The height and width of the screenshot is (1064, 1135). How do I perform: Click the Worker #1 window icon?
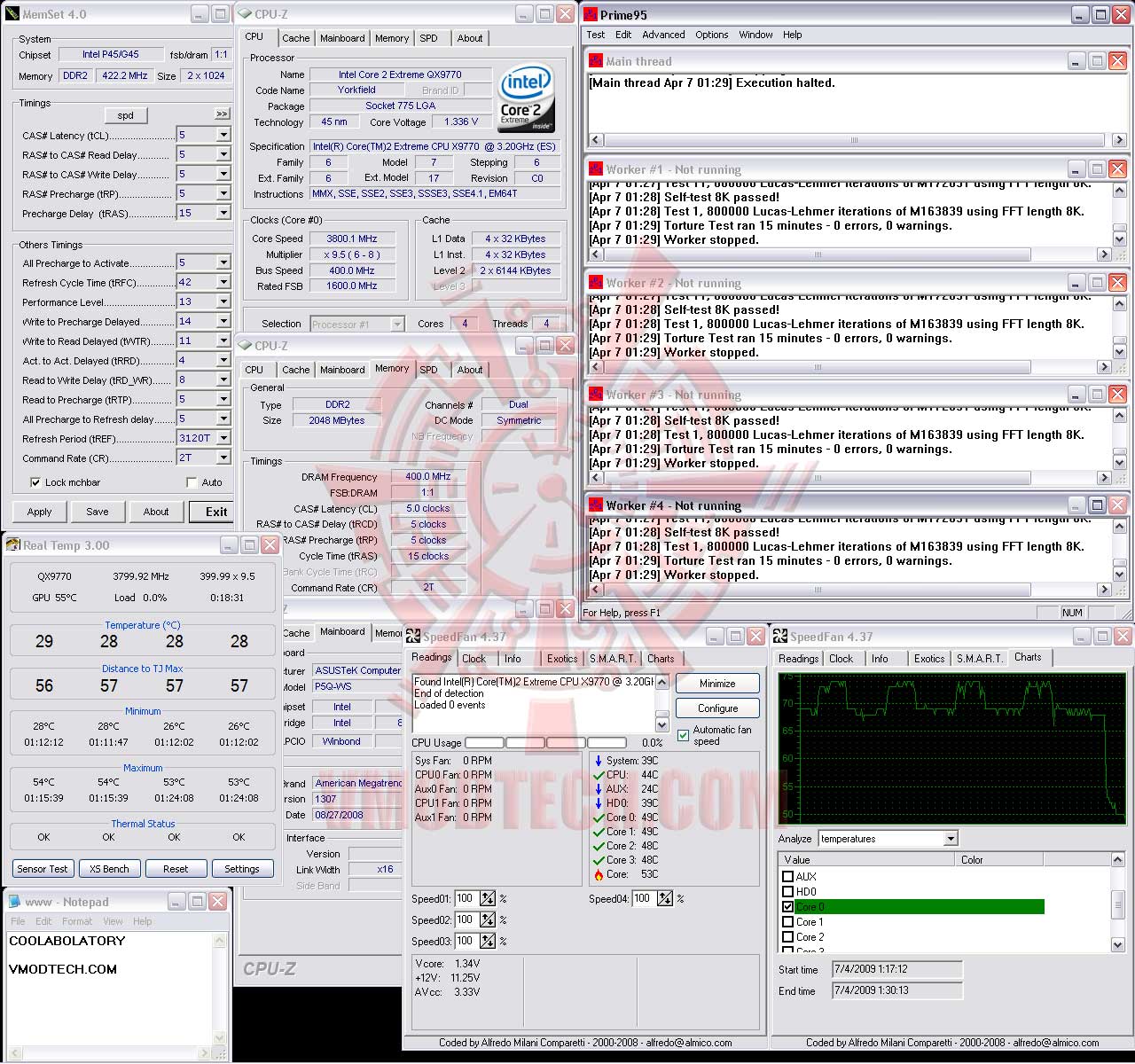[596, 168]
